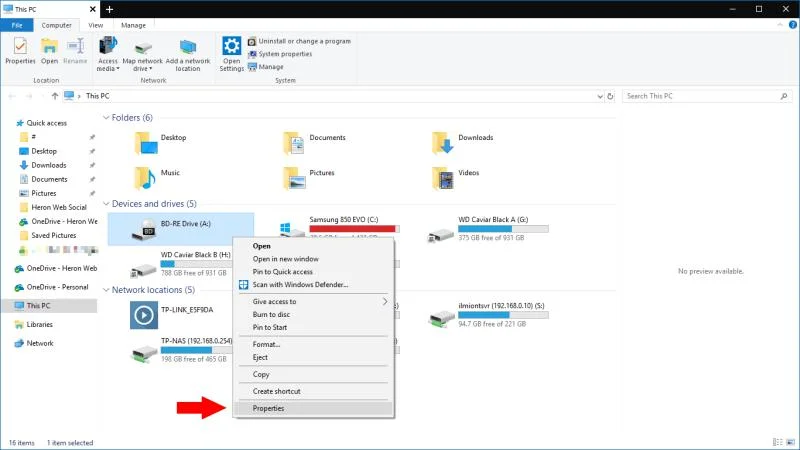The height and width of the screenshot is (450, 800).
Task: Choose Pin to Start
Action: click(269, 328)
